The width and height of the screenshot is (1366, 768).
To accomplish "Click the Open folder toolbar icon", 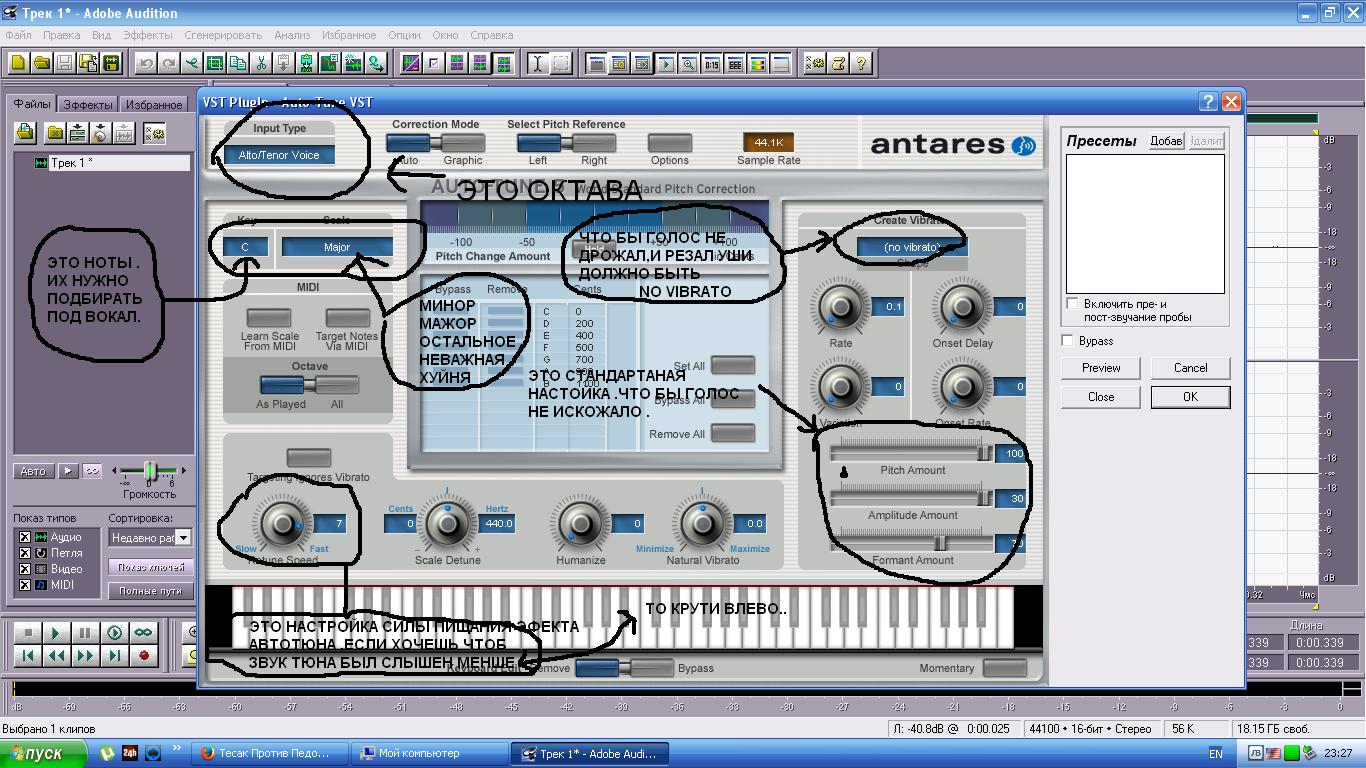I will pos(41,63).
